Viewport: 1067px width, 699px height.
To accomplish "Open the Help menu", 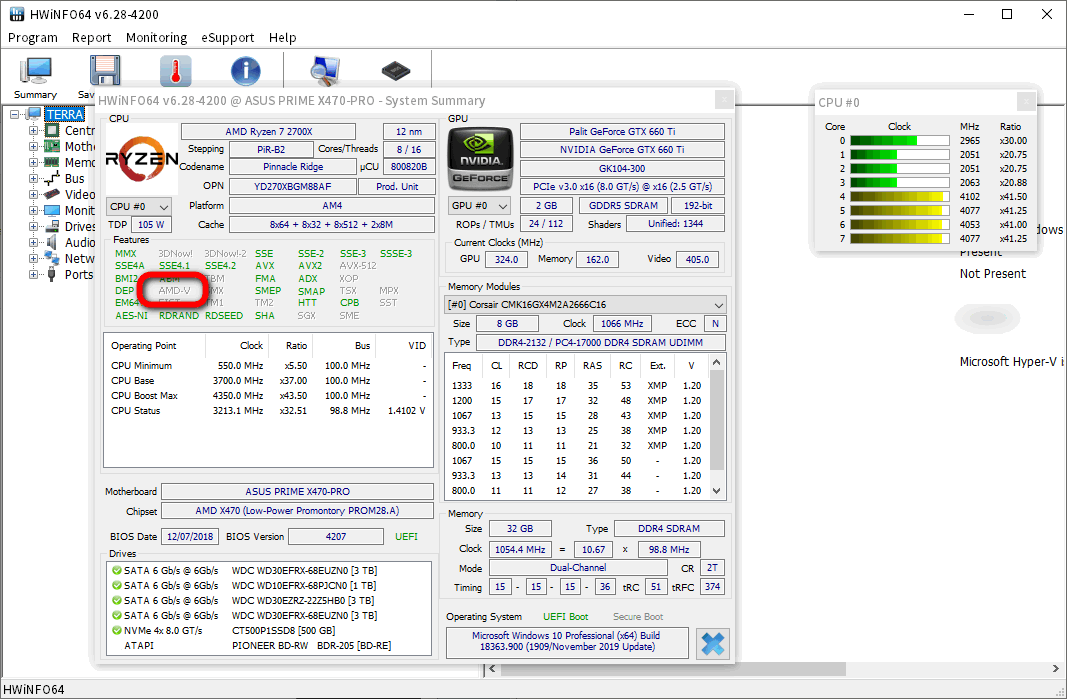I will point(282,38).
